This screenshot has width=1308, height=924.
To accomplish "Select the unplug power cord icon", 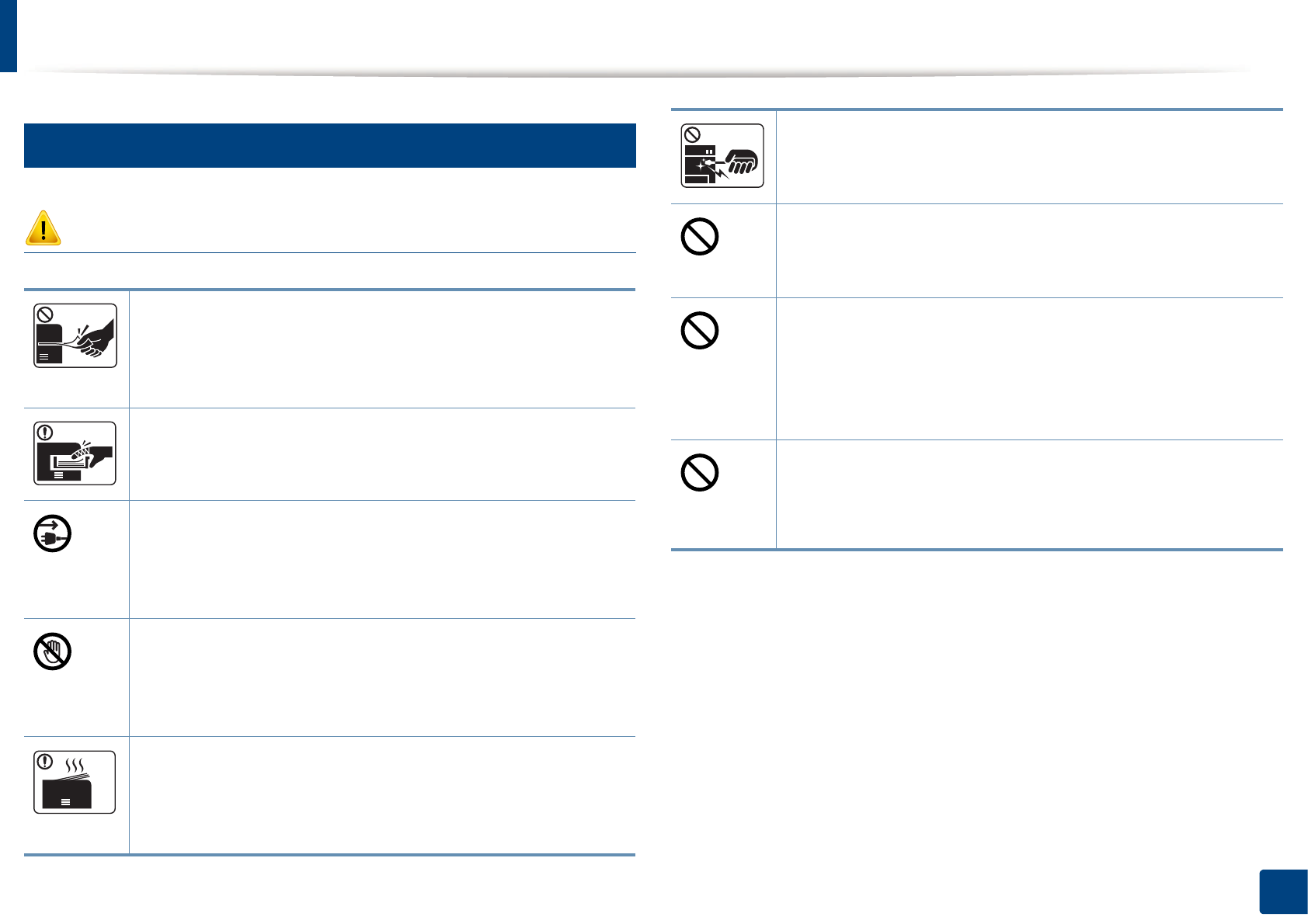I will [x=53, y=534].
